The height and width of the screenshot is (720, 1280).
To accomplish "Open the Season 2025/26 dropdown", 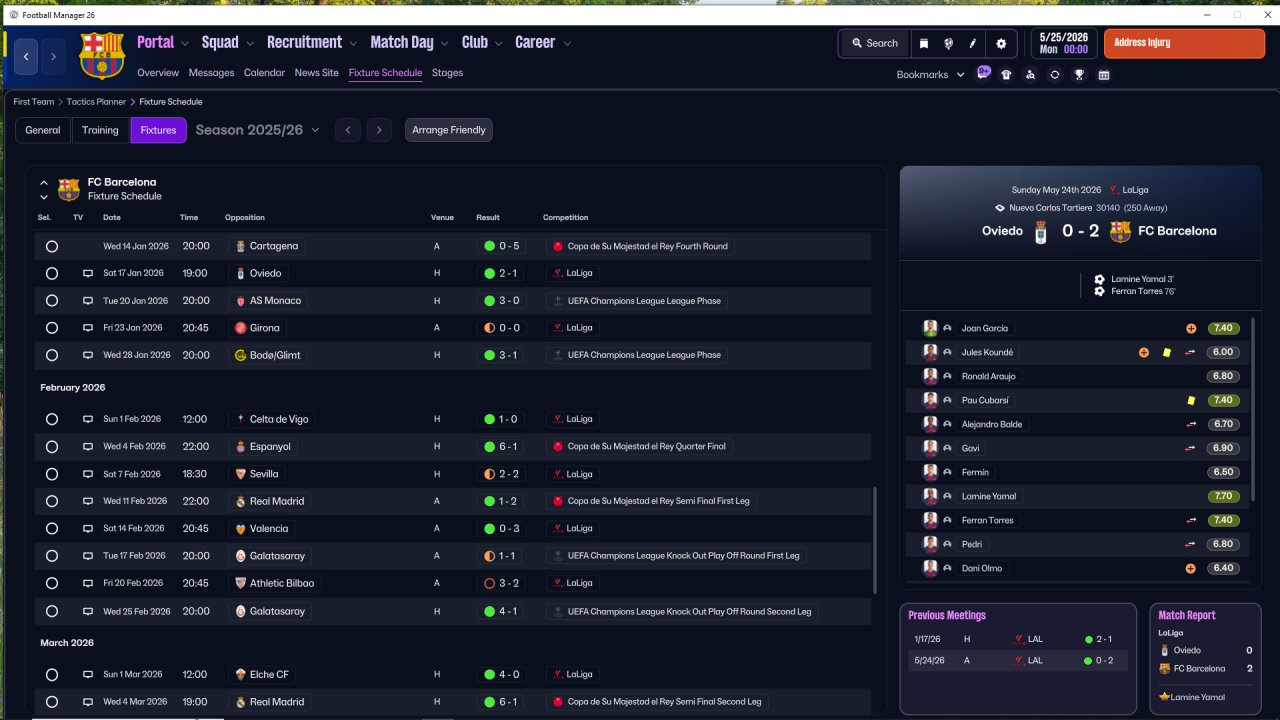I will click(x=258, y=130).
